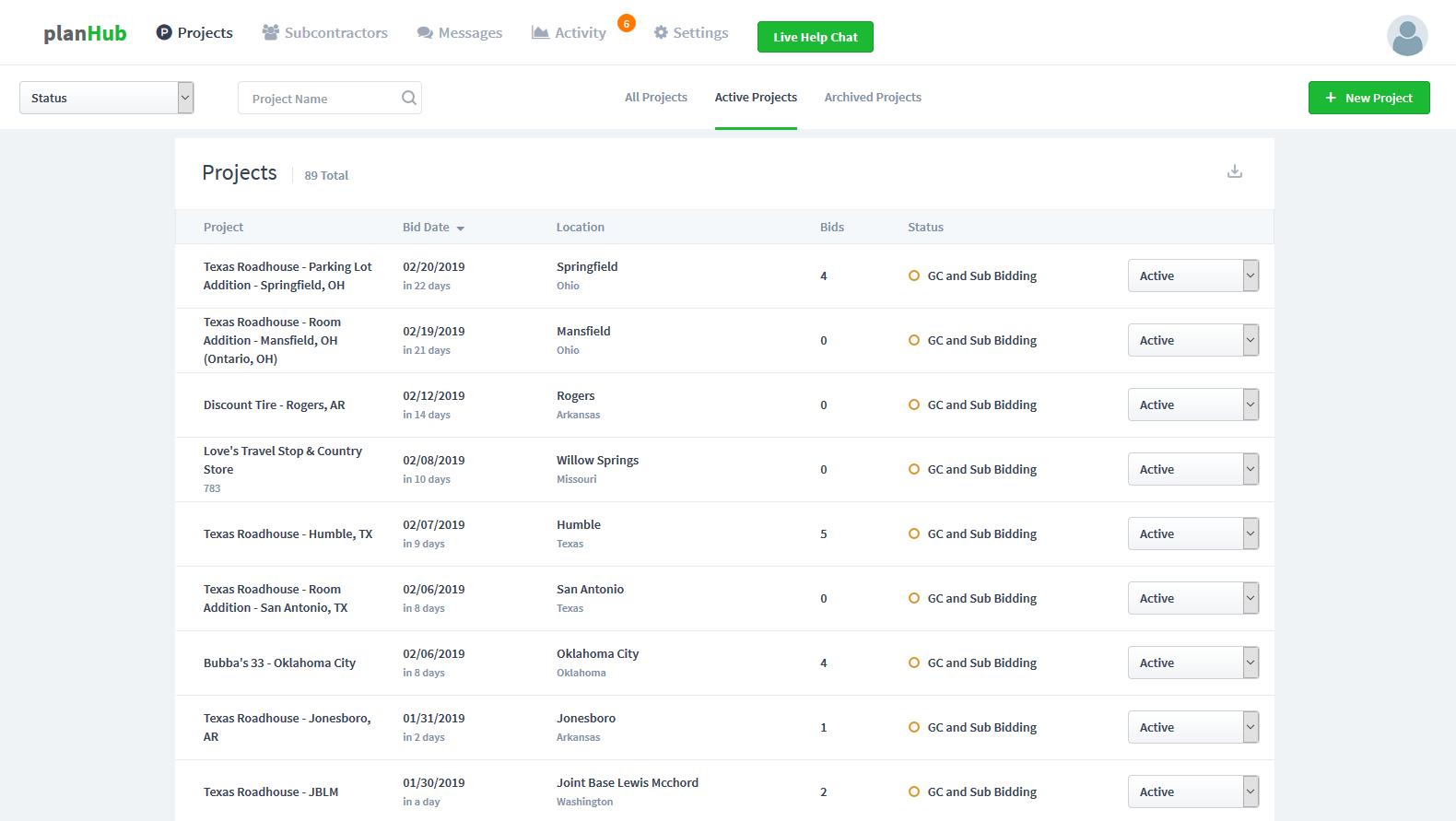This screenshot has width=1456, height=821.
Task: Open the Settings navigation item
Action: tap(691, 32)
